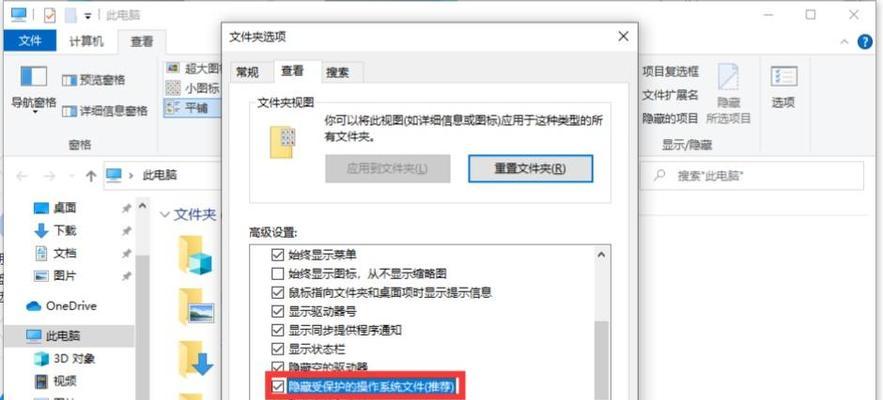Collapse the 文件夹 group chevron
The width and height of the screenshot is (883, 400).
[165, 215]
